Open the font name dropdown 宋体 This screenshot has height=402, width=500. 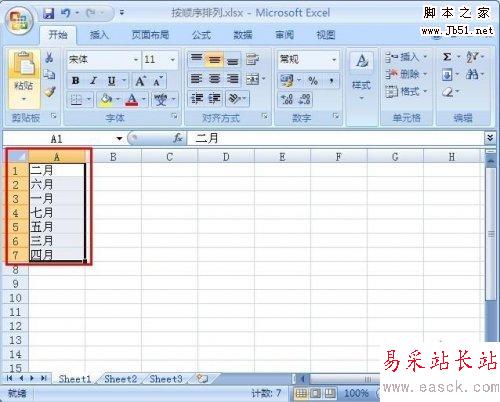tap(136, 60)
